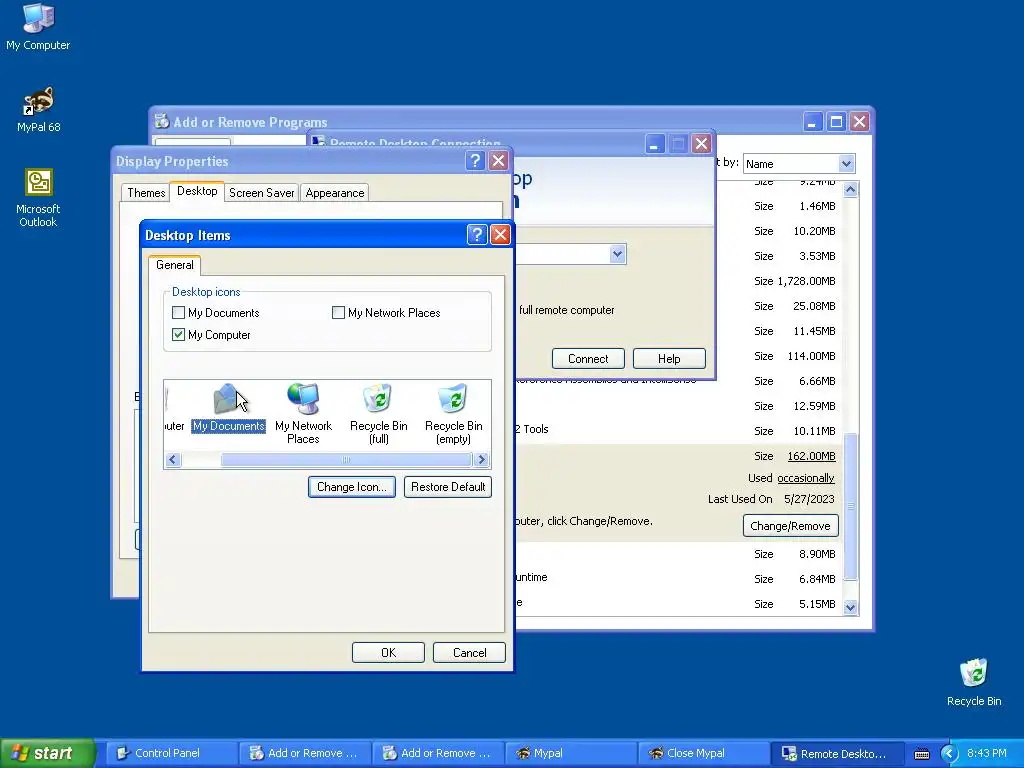Select the Recycle Bin (full) icon
The width and height of the screenshot is (1024, 768).
pyautogui.click(x=378, y=414)
